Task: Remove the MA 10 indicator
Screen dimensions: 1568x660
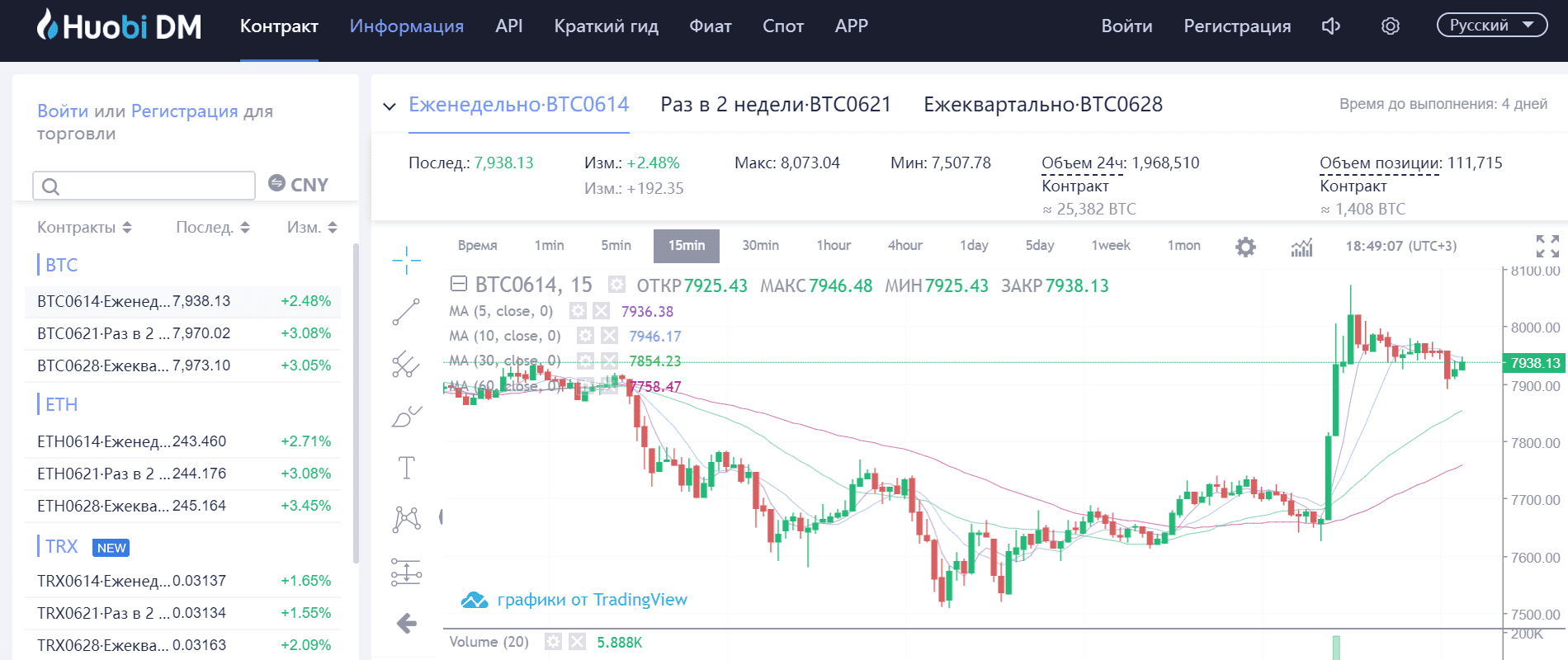Action: (609, 336)
